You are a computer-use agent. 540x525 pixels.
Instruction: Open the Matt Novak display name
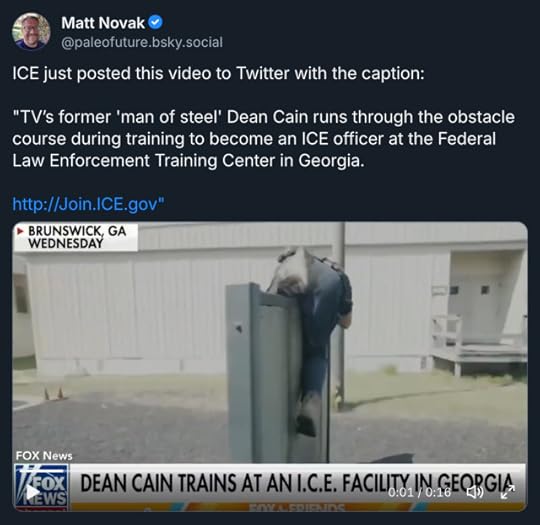[103, 23]
